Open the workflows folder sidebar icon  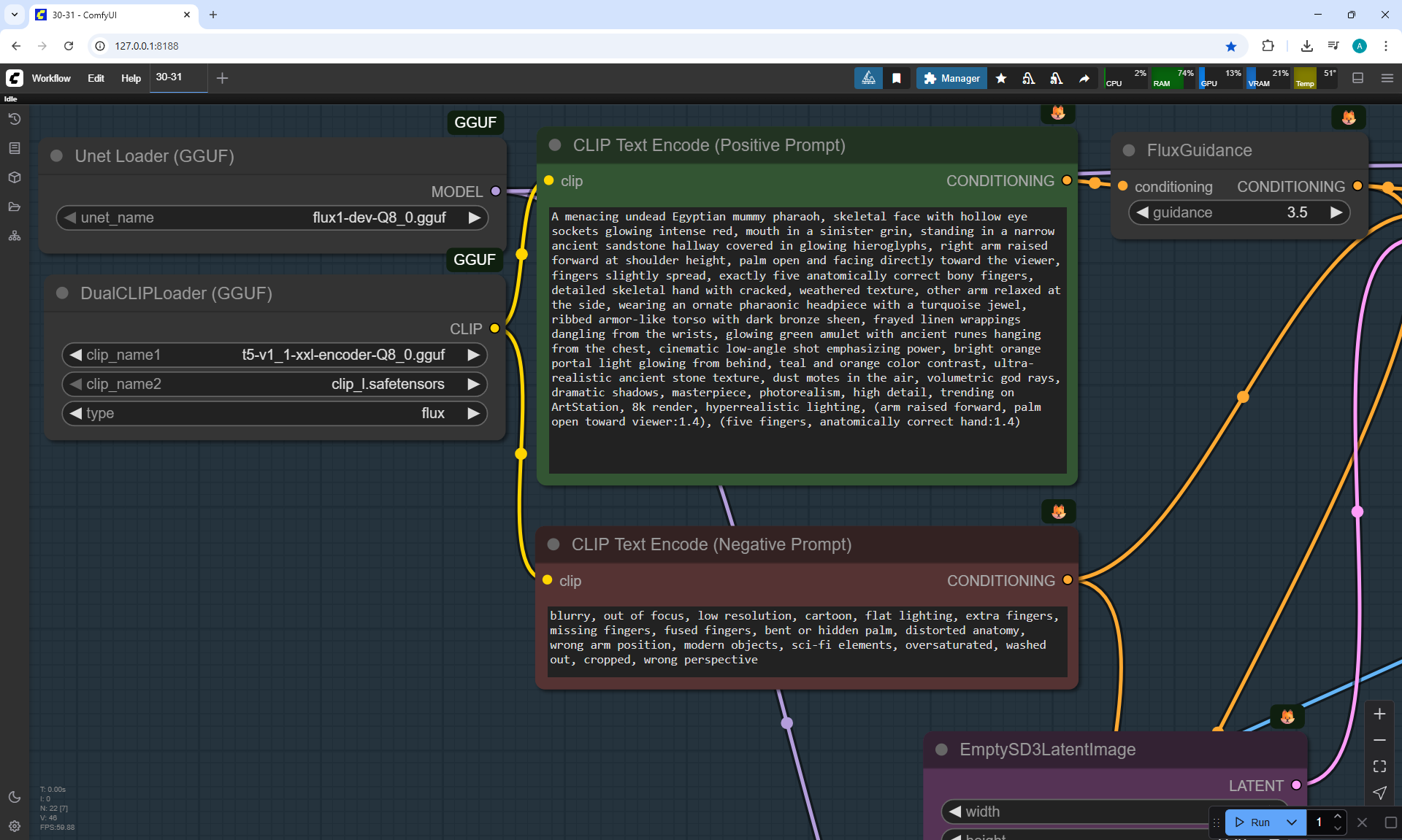15,207
